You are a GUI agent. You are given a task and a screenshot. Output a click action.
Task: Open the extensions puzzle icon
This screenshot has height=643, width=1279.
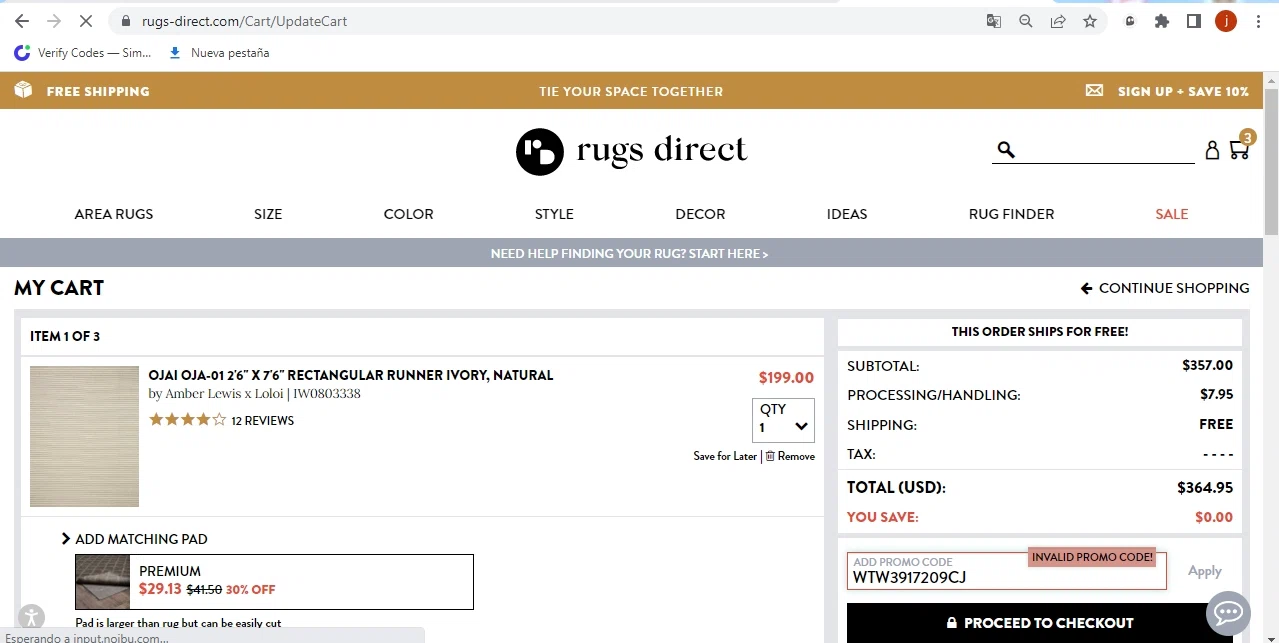point(1161,21)
